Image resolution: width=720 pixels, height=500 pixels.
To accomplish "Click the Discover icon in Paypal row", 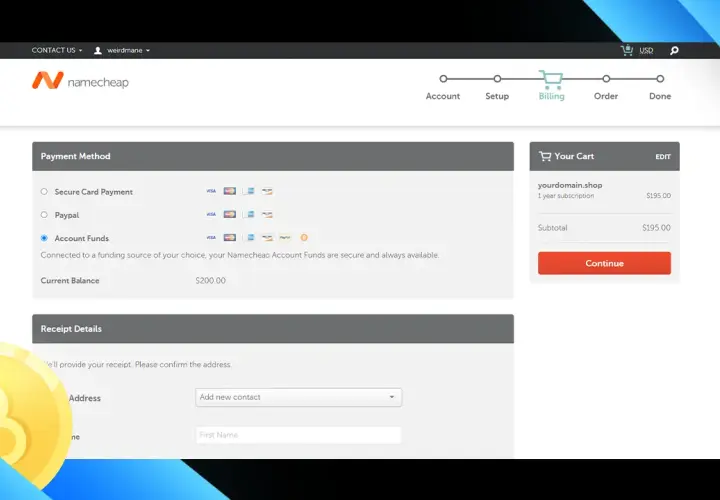I will tap(267, 214).
